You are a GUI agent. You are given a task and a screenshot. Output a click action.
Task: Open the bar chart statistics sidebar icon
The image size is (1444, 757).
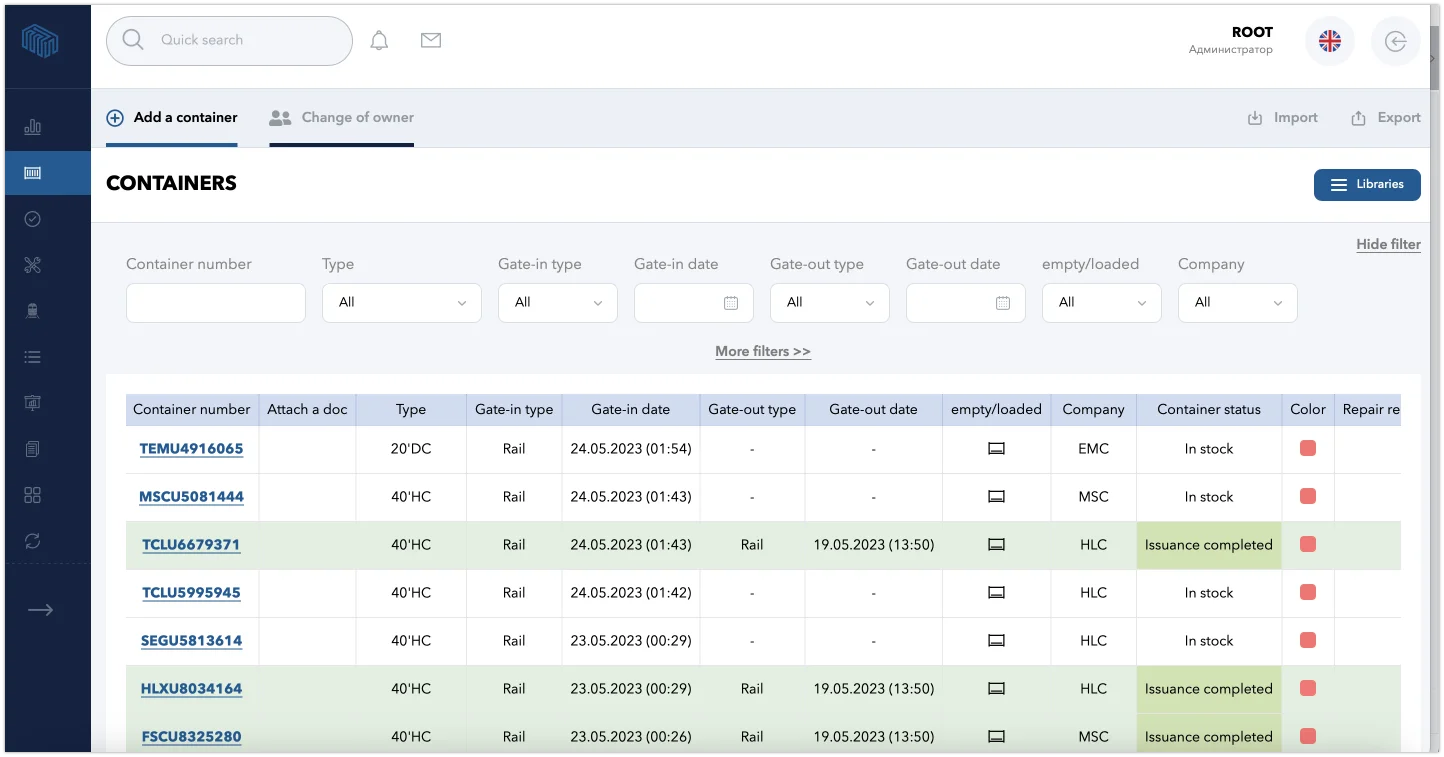33,127
